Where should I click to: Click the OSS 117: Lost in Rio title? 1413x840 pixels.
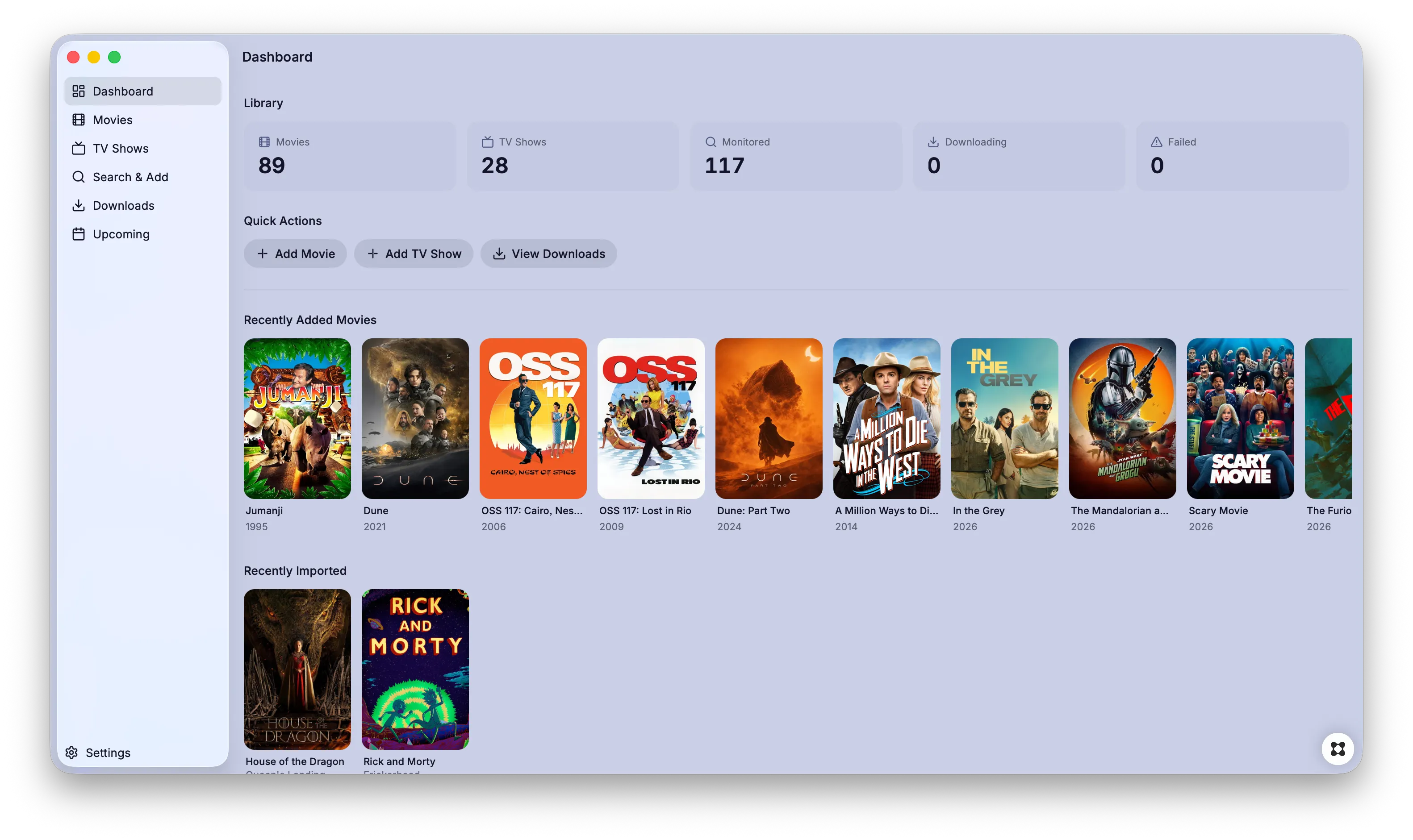[x=645, y=511]
